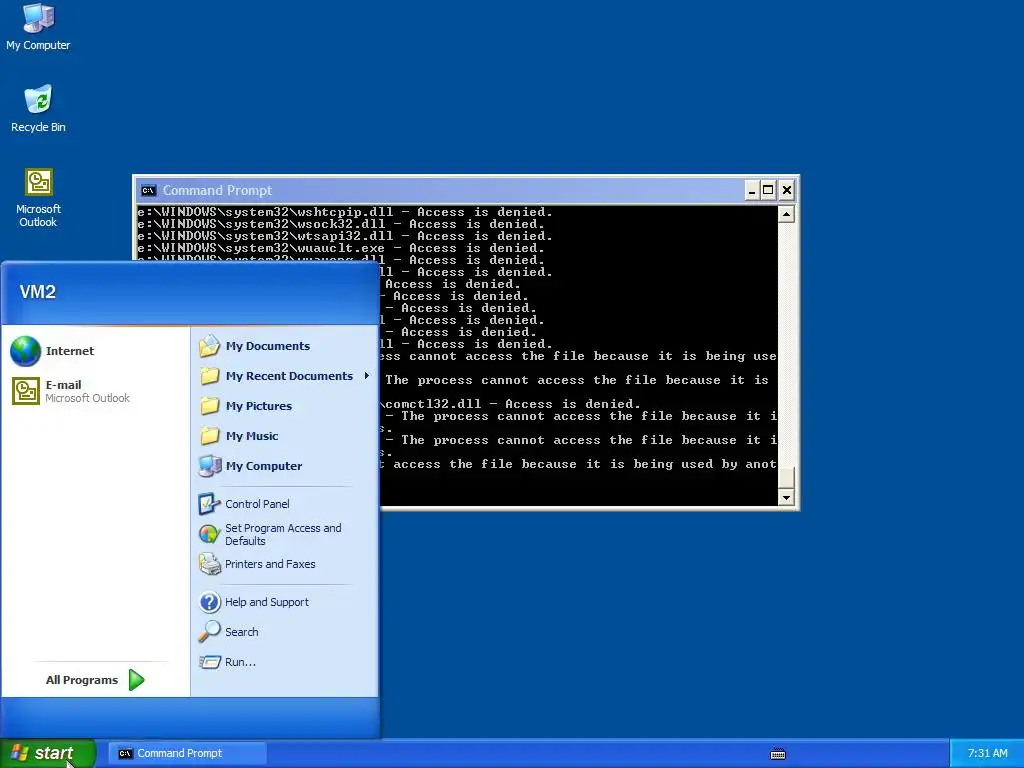Click the keyboard icon in the taskbar tray
This screenshot has height=768, width=1024.
point(778,754)
